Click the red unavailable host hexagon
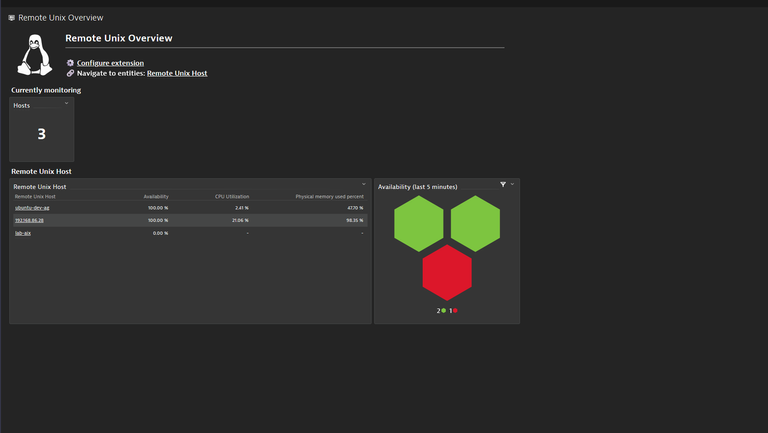 click(x=447, y=272)
